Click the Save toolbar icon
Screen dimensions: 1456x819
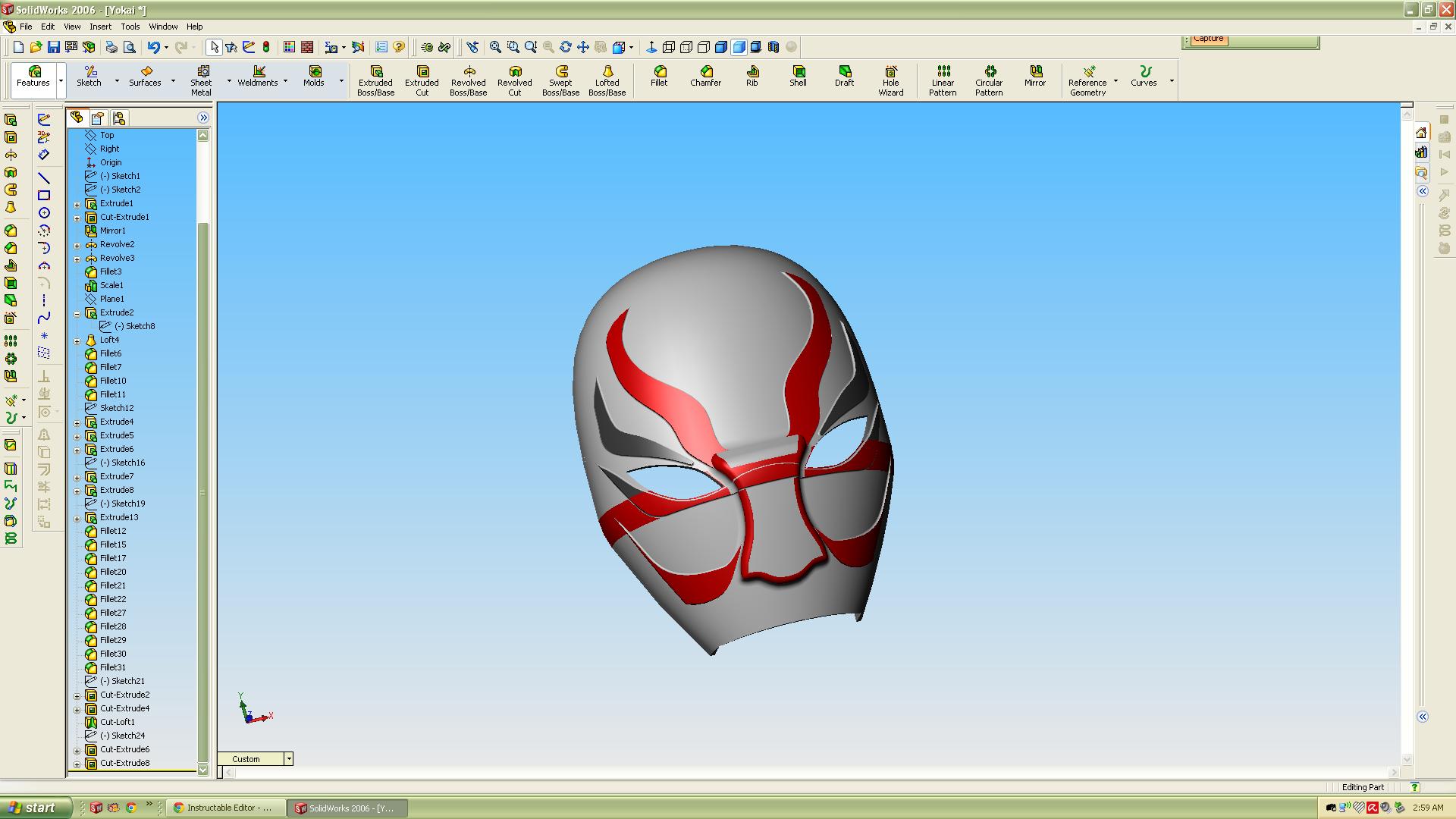[x=54, y=47]
